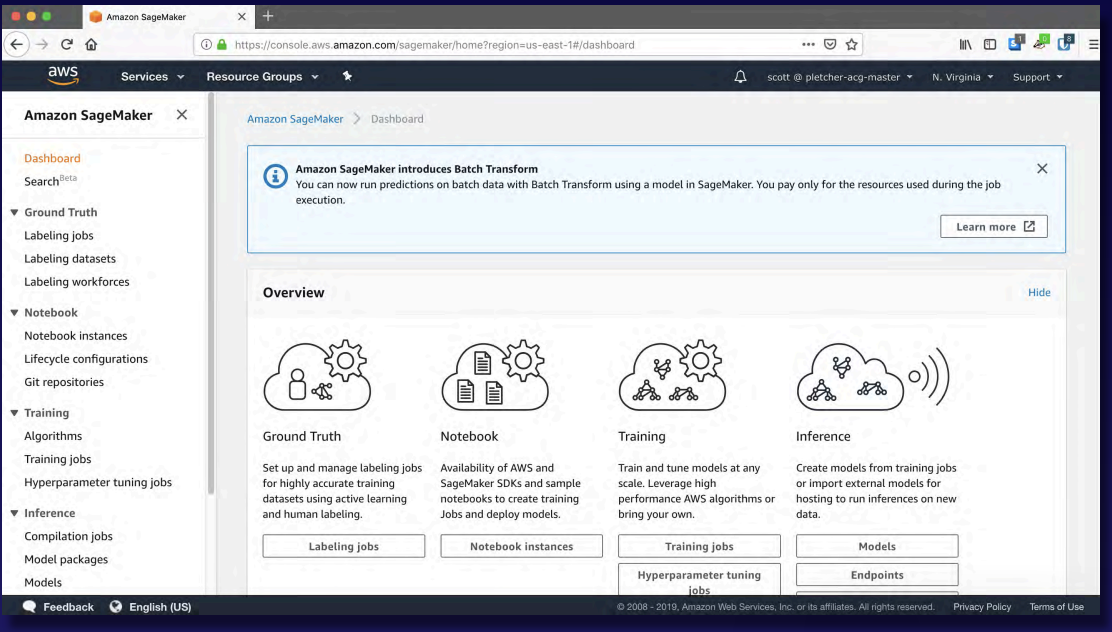Open the notifications bell icon
Viewport: 1112px width, 632px height.
[740, 77]
